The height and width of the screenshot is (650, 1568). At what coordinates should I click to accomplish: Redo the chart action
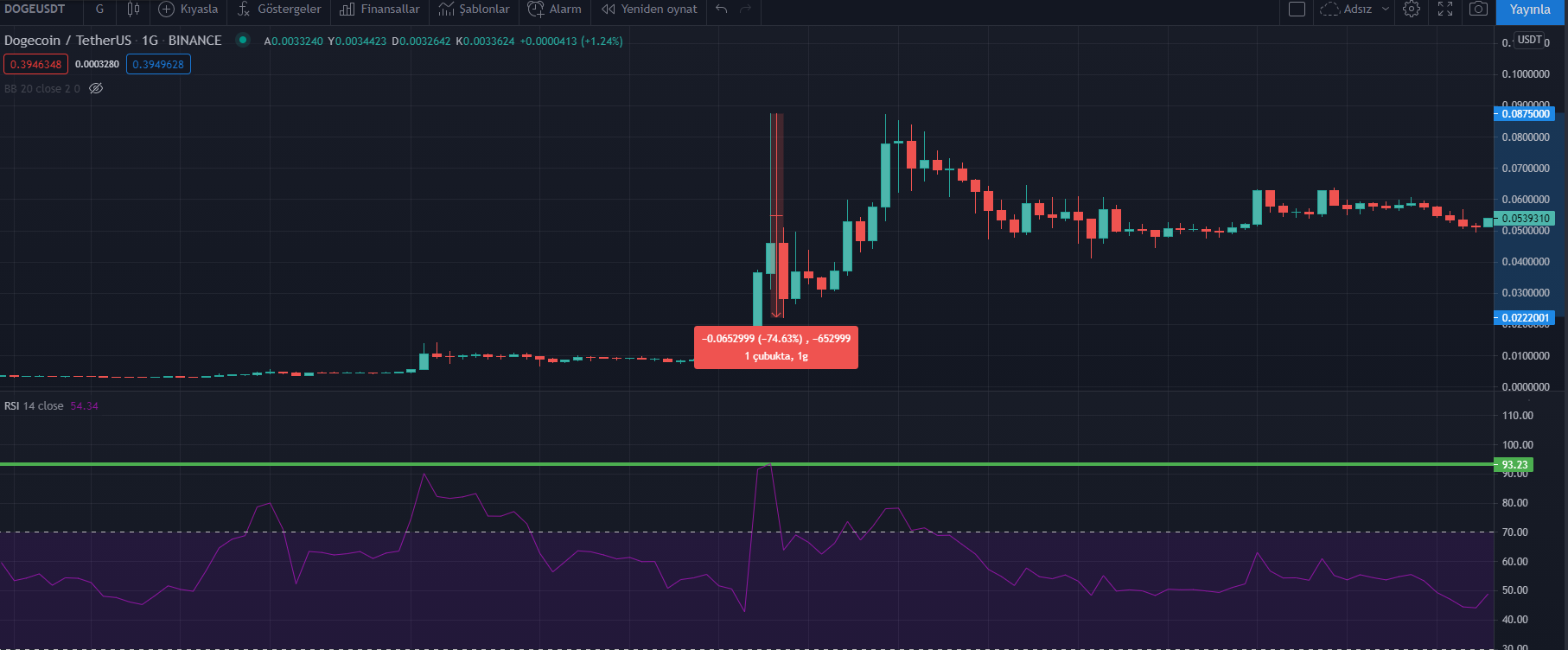[745, 10]
